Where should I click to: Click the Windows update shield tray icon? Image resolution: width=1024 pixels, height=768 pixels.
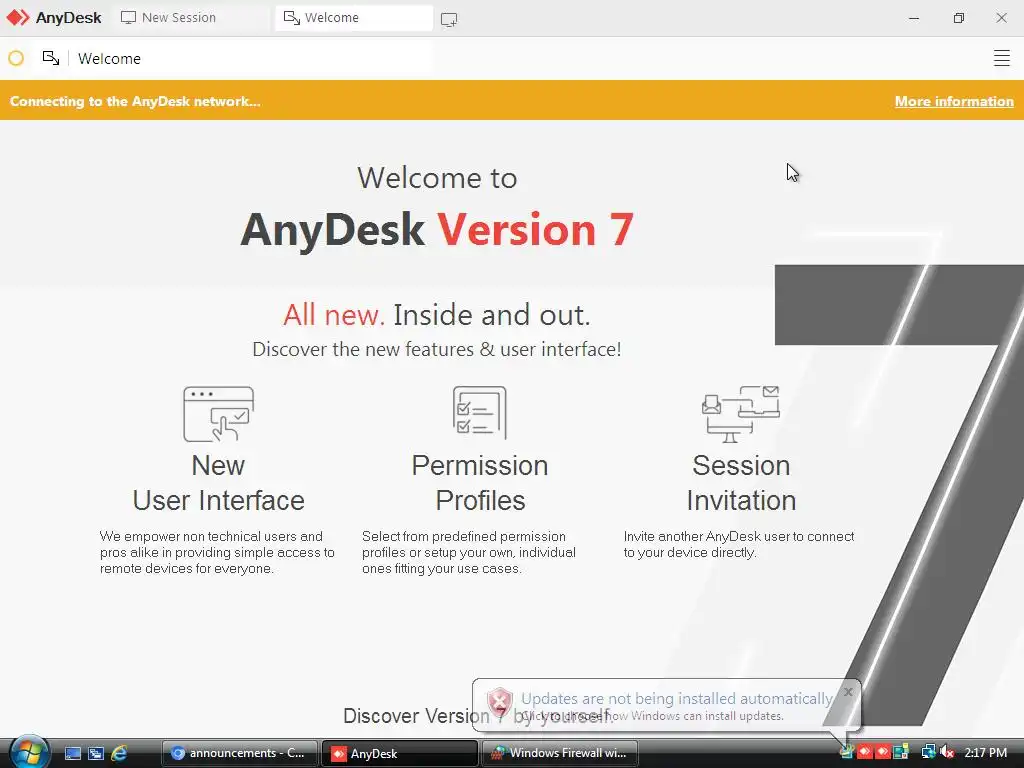[846, 752]
